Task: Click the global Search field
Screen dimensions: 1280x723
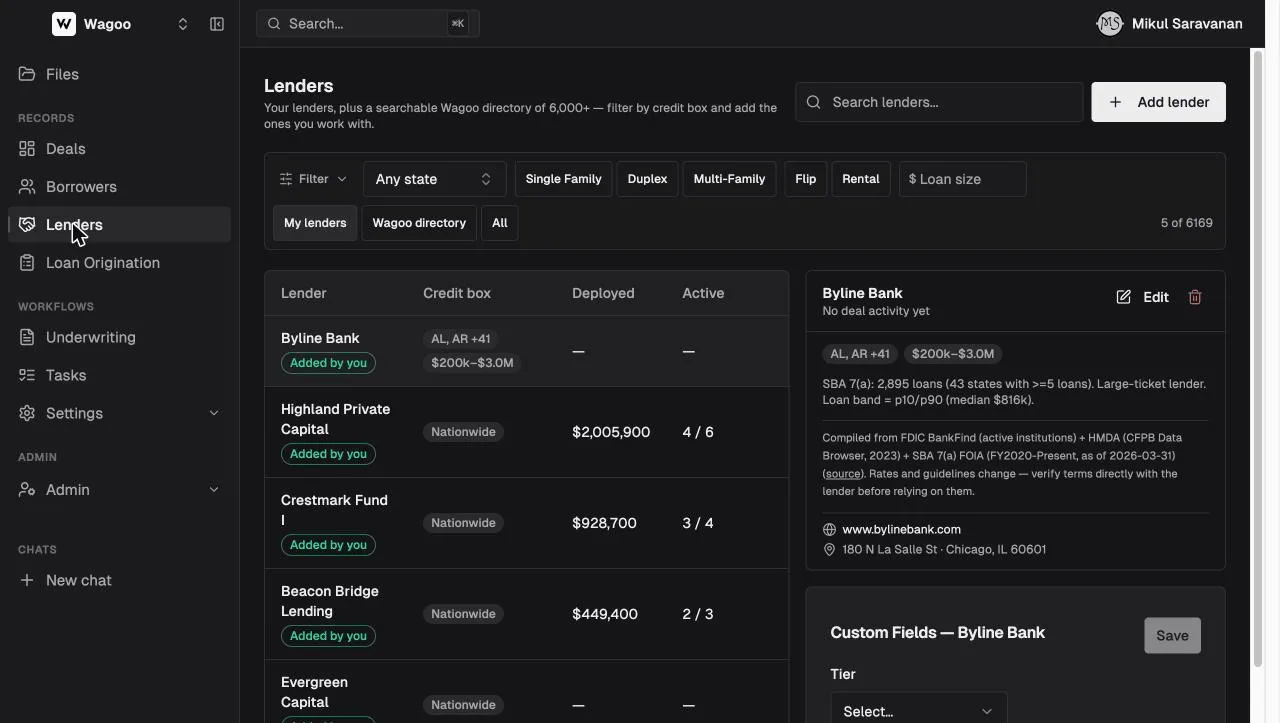Action: click(368, 24)
